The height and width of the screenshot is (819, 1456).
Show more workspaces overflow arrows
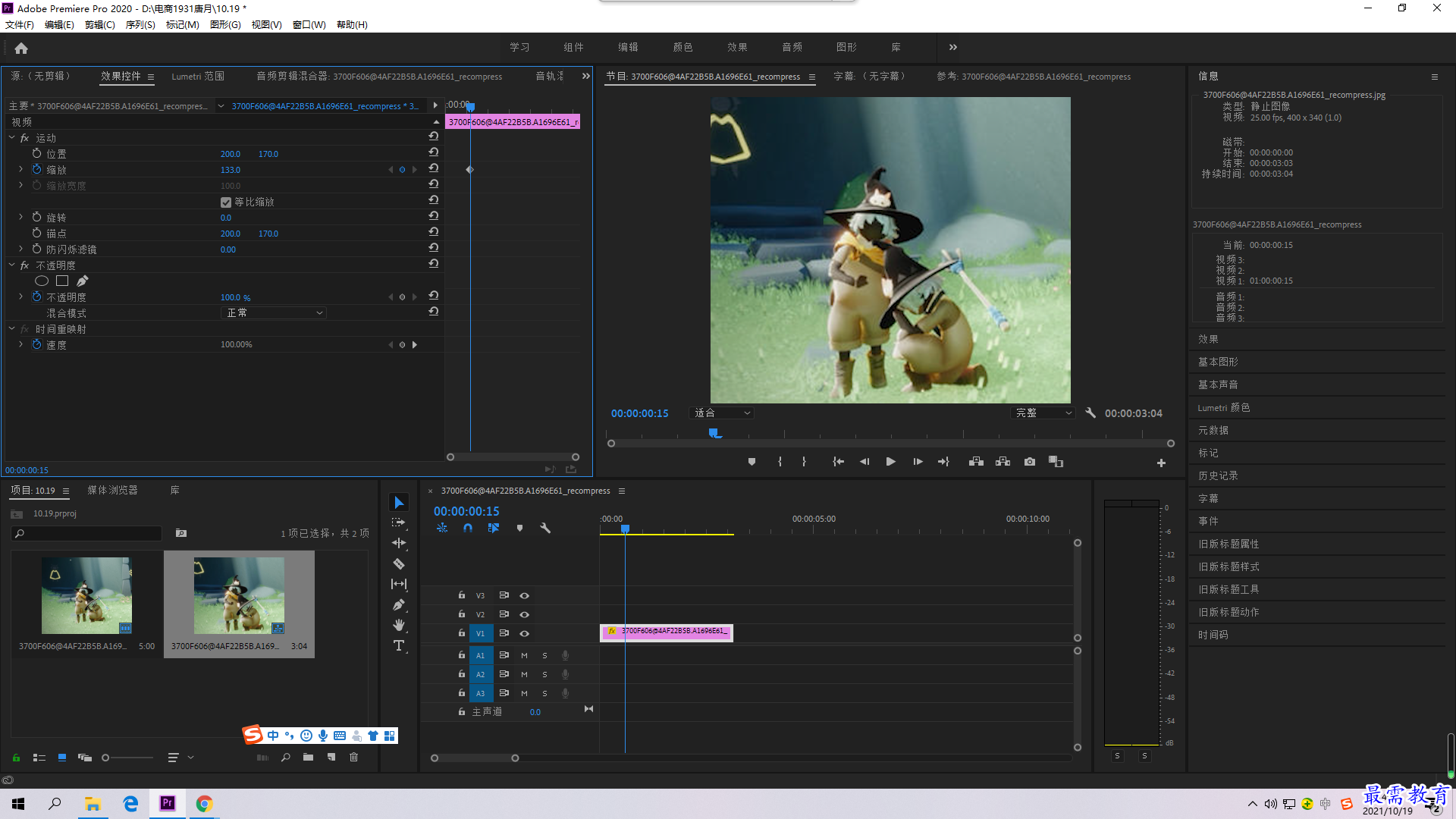953,48
